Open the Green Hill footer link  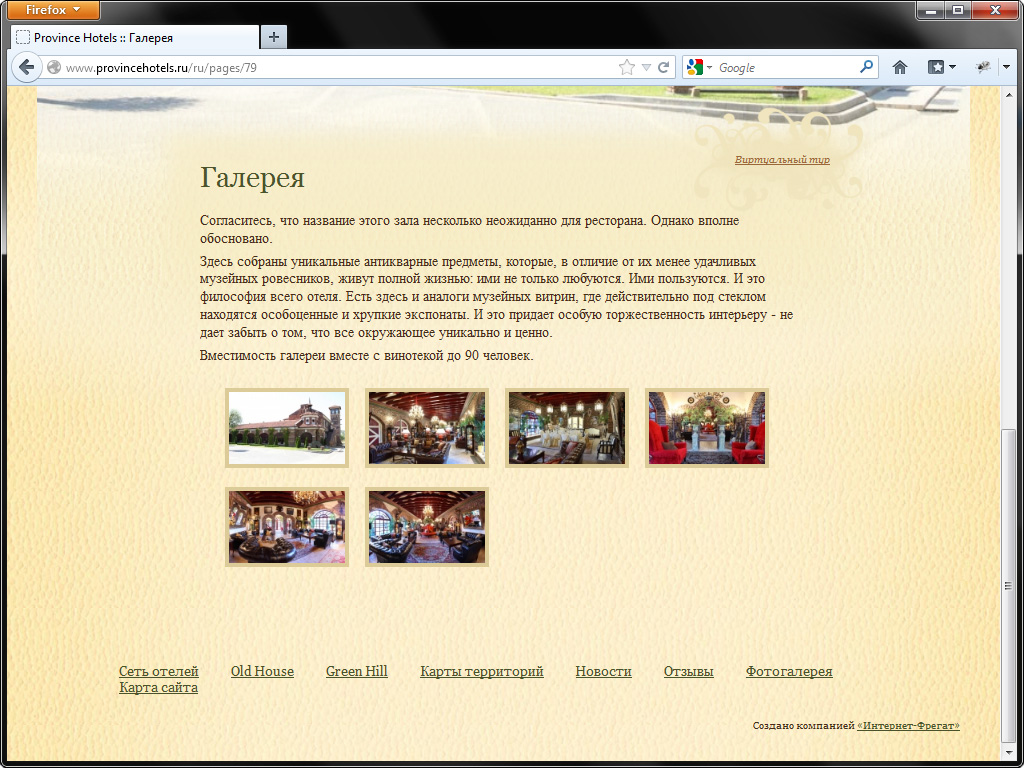pos(357,671)
